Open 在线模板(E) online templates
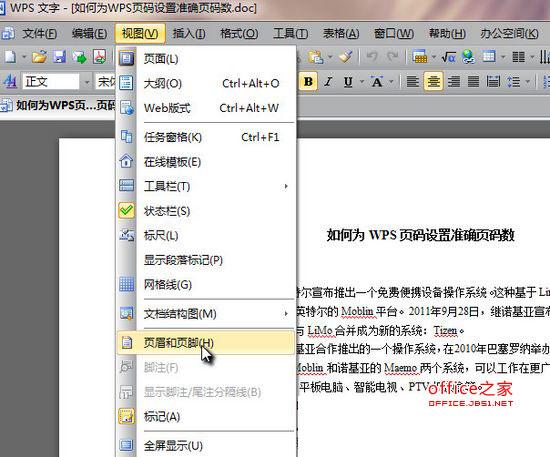Screen dimensions: 550x457 (207, 162)
